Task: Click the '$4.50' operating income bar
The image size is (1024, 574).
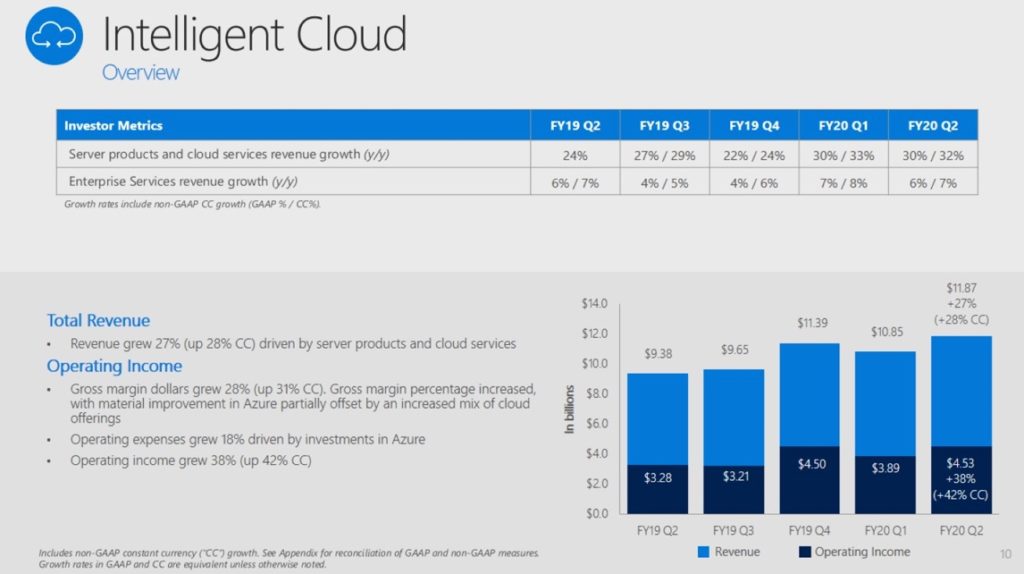Action: click(810, 480)
